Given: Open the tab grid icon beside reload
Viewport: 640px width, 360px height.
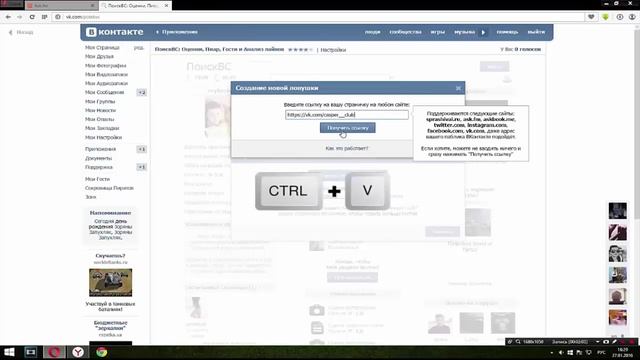Looking at the screenshot, I should coord(44,17).
